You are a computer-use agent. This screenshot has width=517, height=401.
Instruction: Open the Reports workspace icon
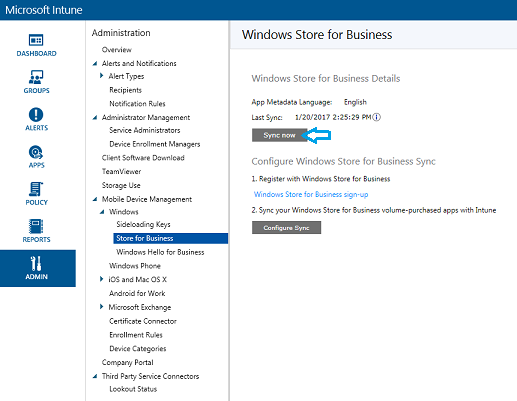[36, 226]
